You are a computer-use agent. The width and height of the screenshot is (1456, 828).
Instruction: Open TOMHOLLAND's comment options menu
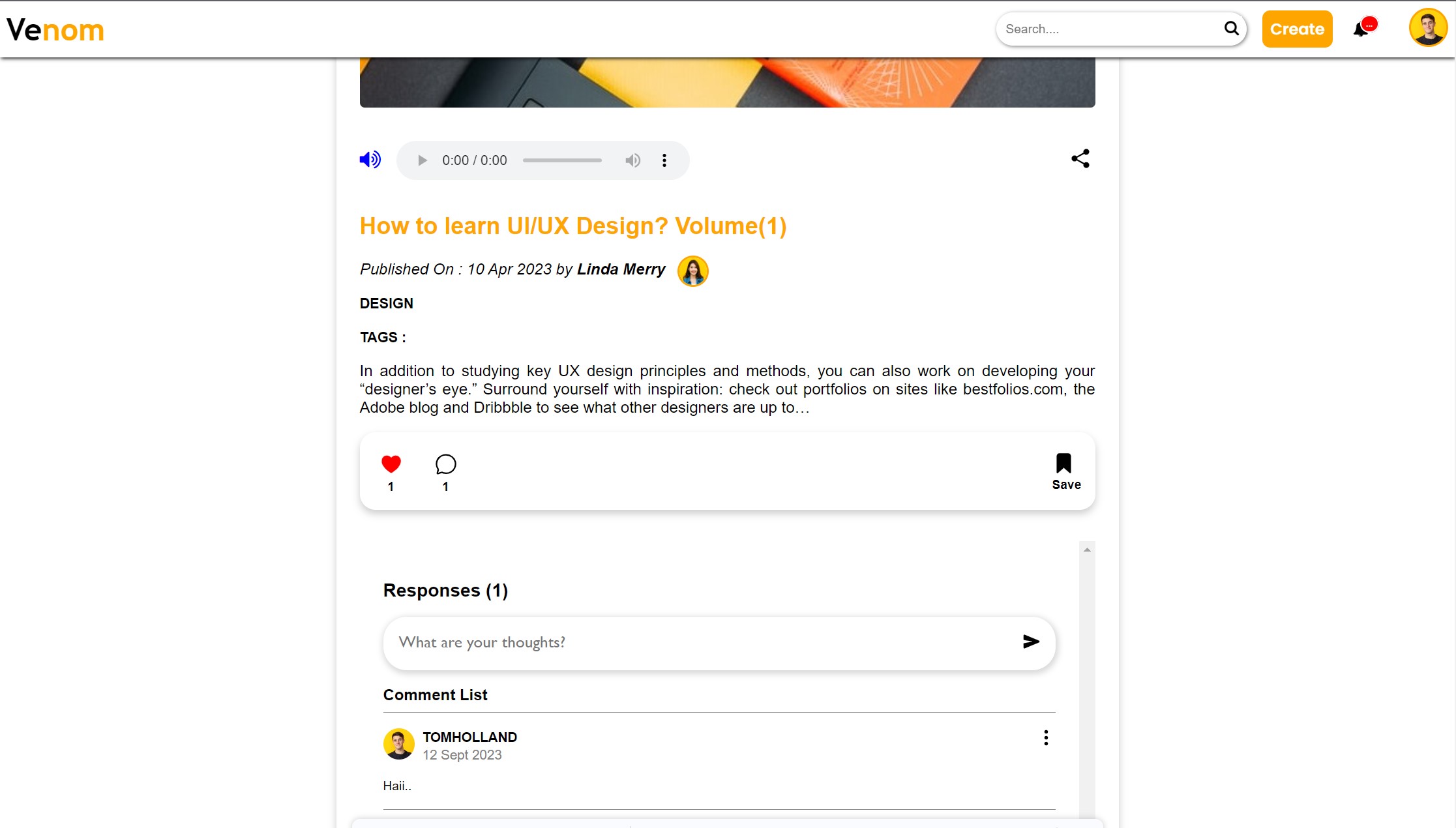coord(1046,737)
